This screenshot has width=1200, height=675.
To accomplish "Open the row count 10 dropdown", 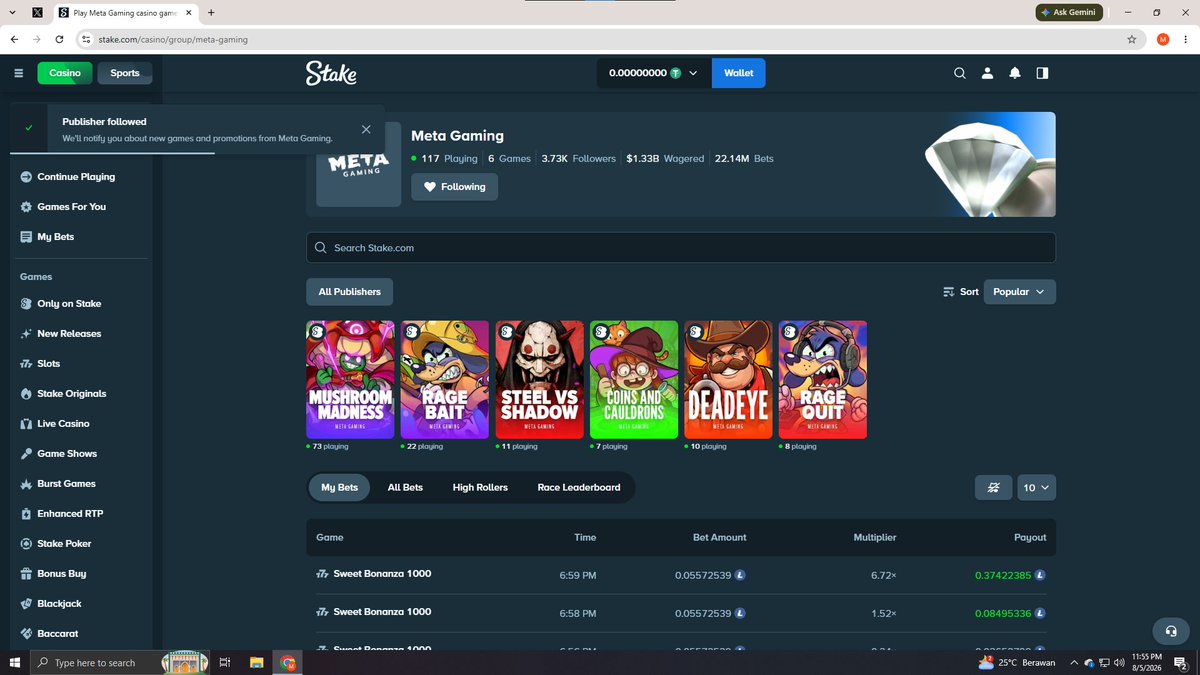I will [x=1036, y=488].
